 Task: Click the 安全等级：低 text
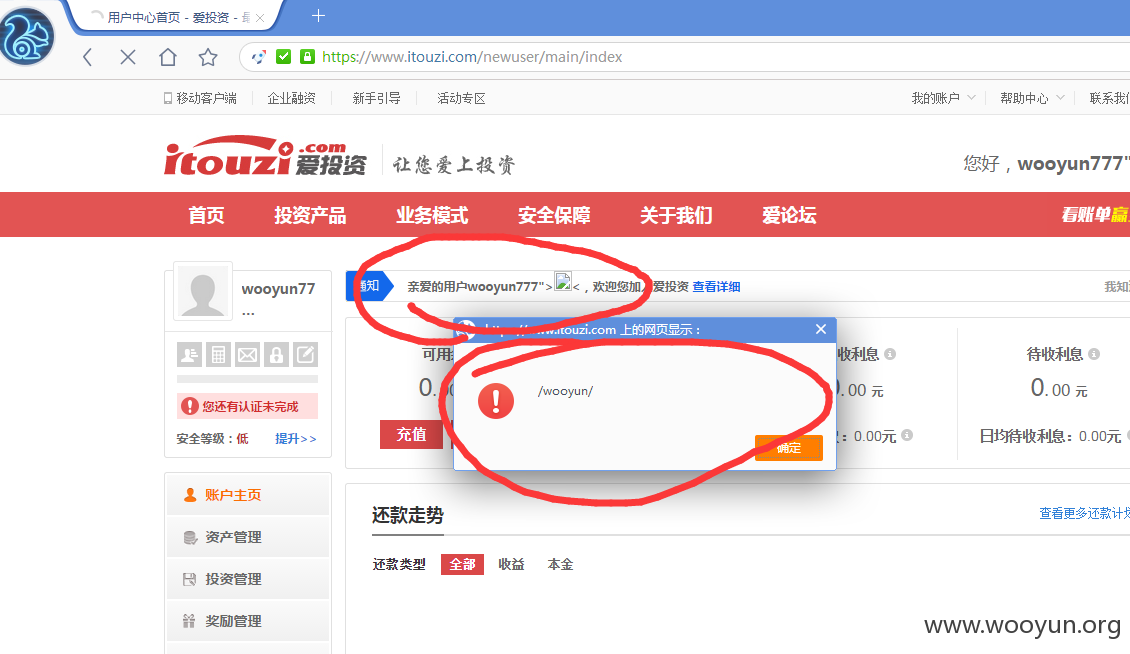coord(213,438)
